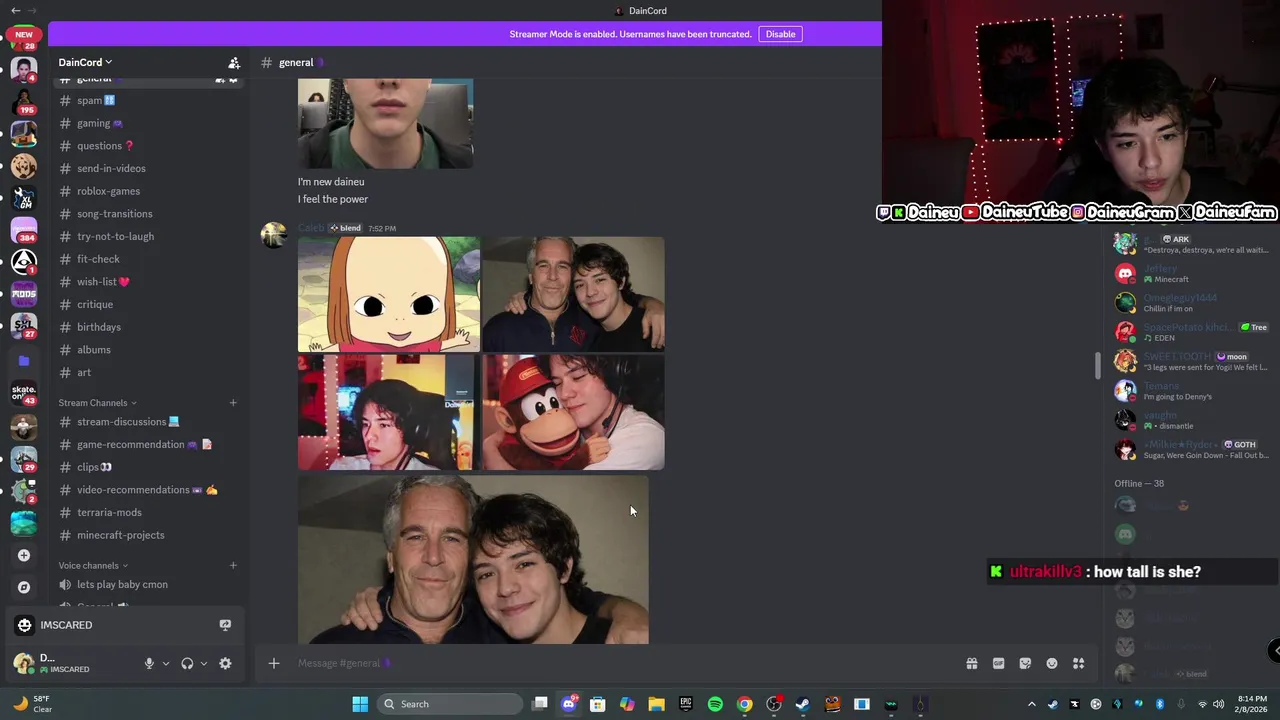The width and height of the screenshot is (1280, 720).
Task: Open the apps launcher icon in message bar
Action: pyautogui.click(x=1079, y=663)
